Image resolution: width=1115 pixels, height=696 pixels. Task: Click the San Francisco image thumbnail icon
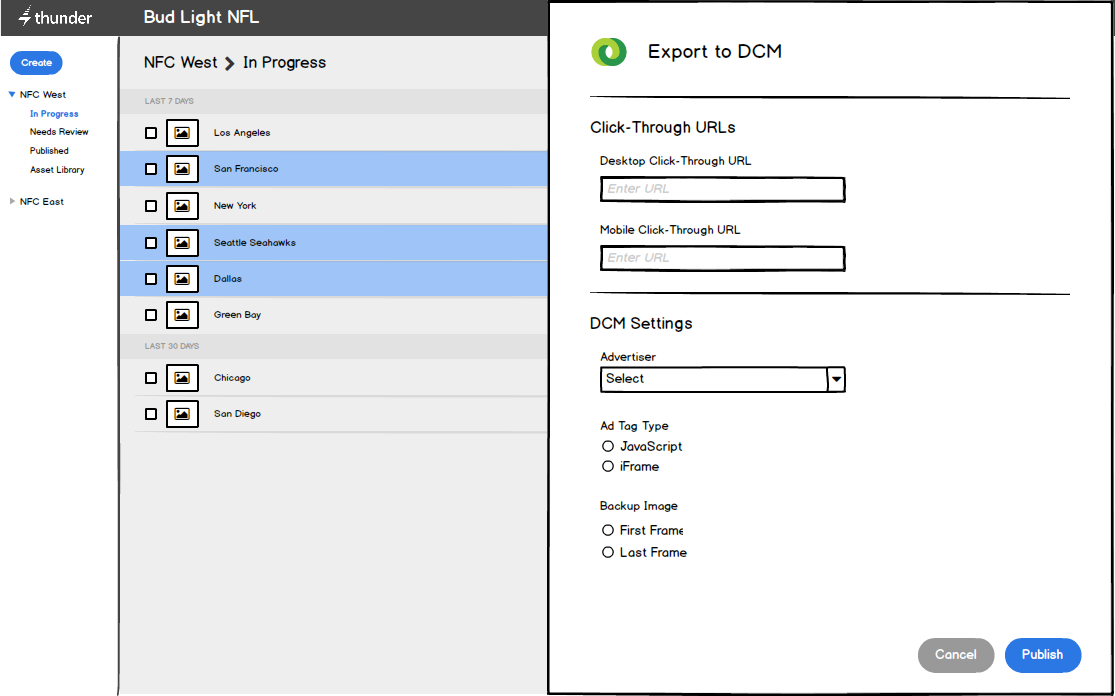pos(182,169)
